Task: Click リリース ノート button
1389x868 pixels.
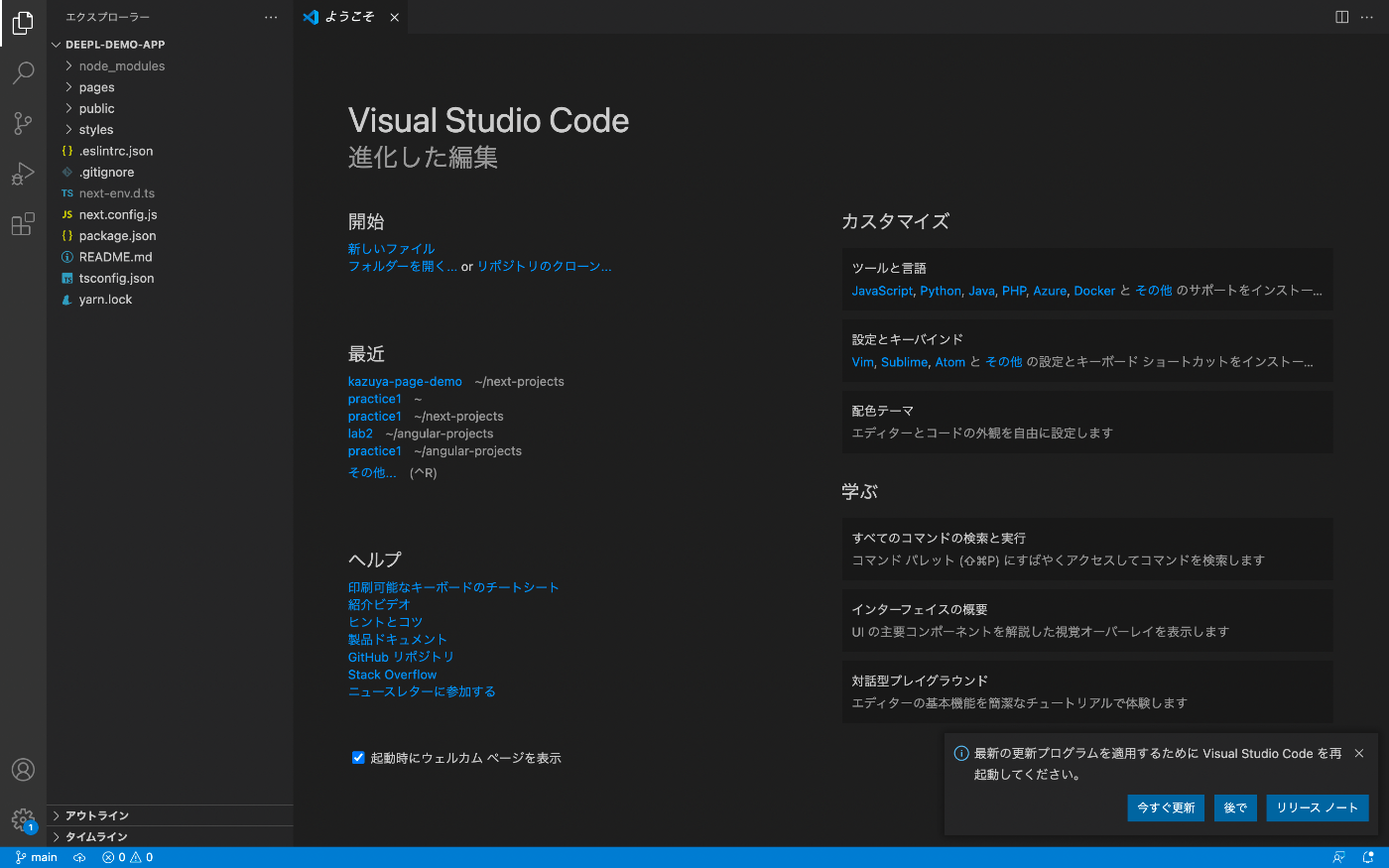Action: pyautogui.click(x=1318, y=807)
